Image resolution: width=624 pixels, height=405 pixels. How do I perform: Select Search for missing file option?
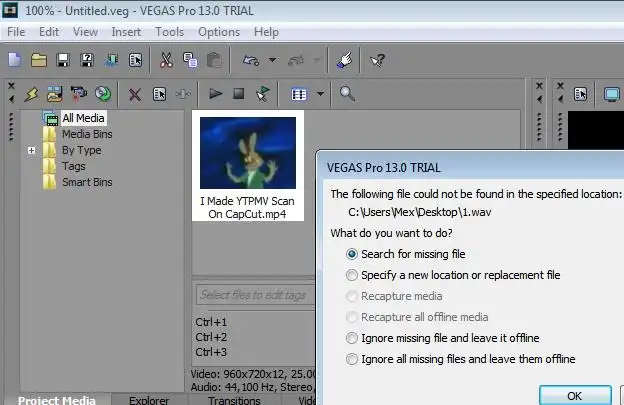point(406,254)
